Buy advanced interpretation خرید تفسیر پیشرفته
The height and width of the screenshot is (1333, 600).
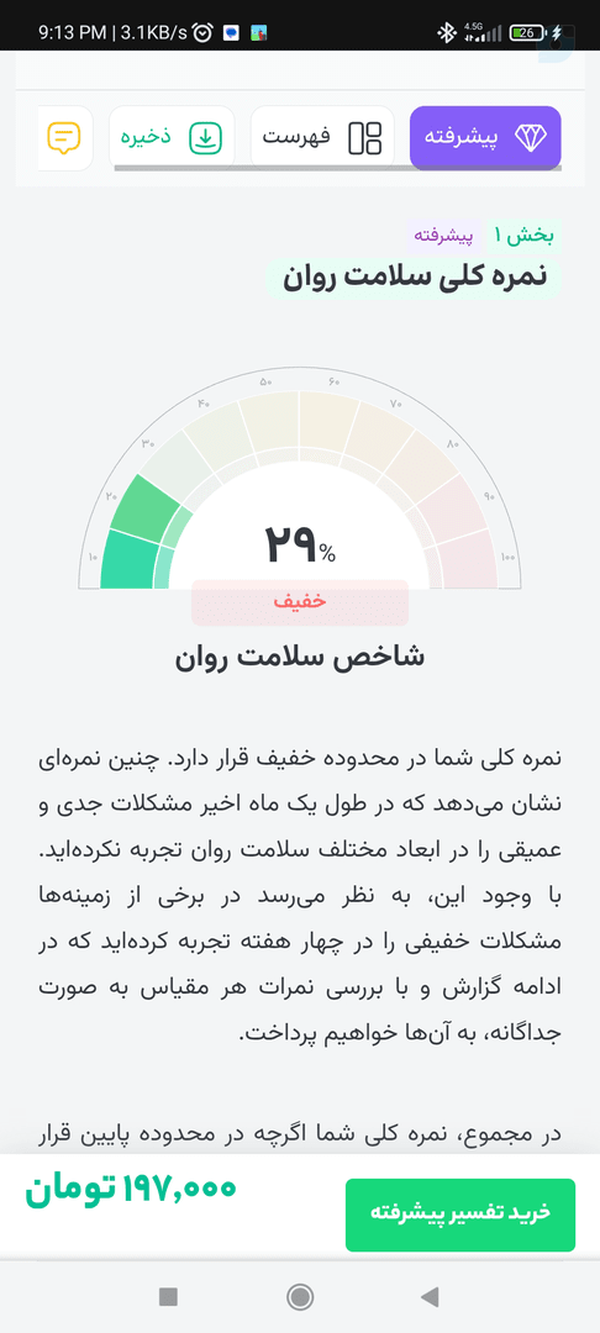point(460,1215)
